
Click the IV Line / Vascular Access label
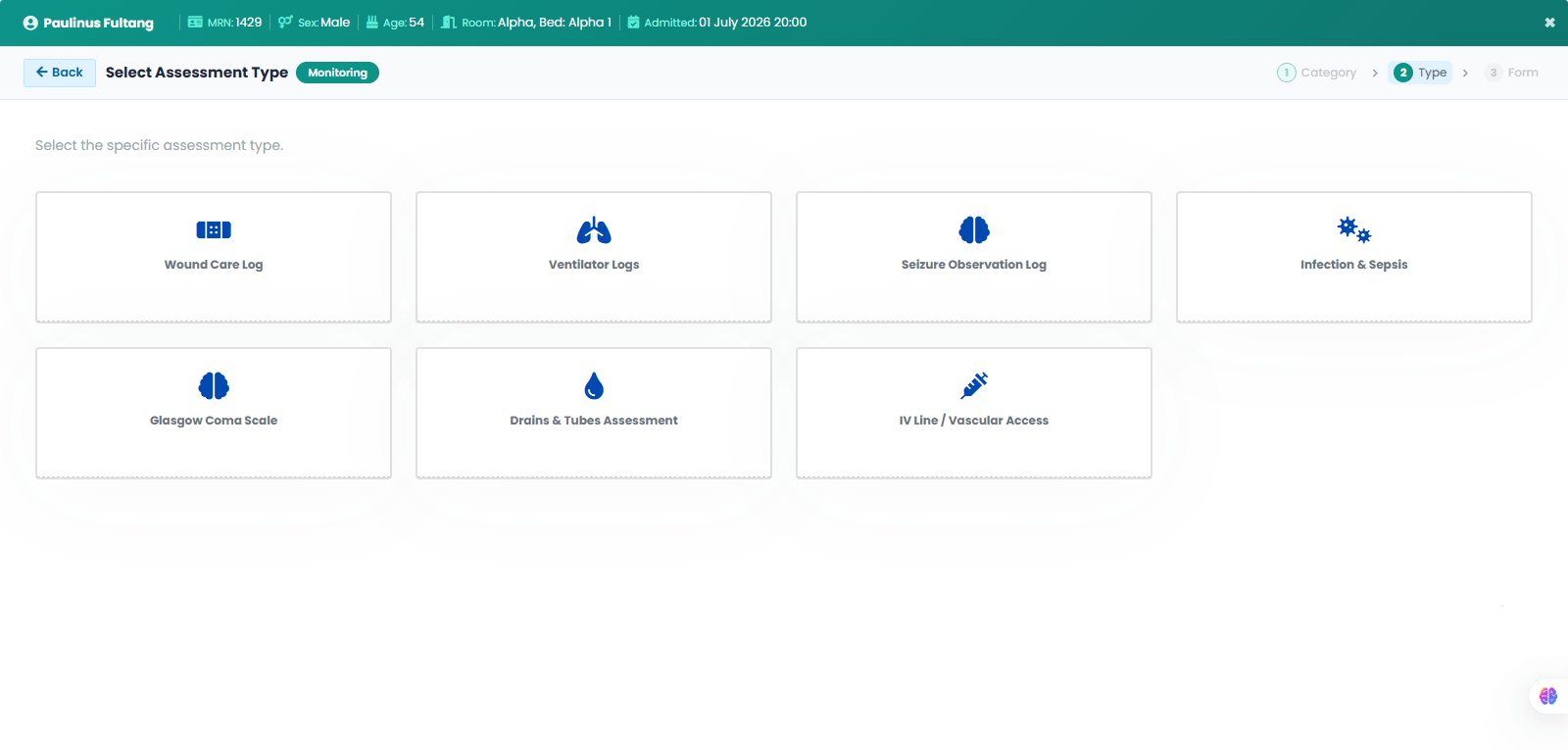coord(974,421)
